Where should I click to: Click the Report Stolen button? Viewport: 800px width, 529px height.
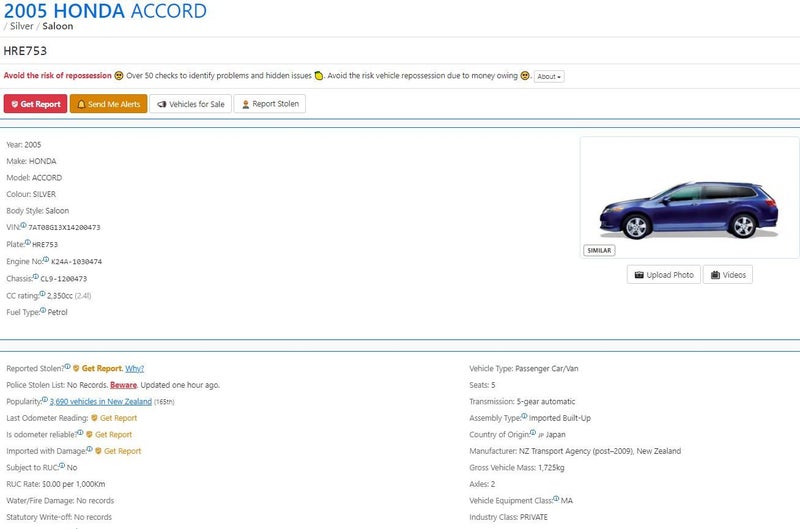click(270, 104)
